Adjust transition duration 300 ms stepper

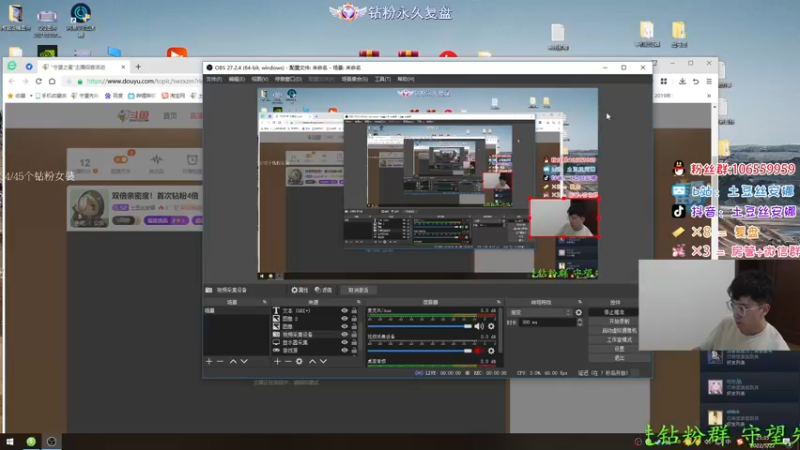coord(580,322)
